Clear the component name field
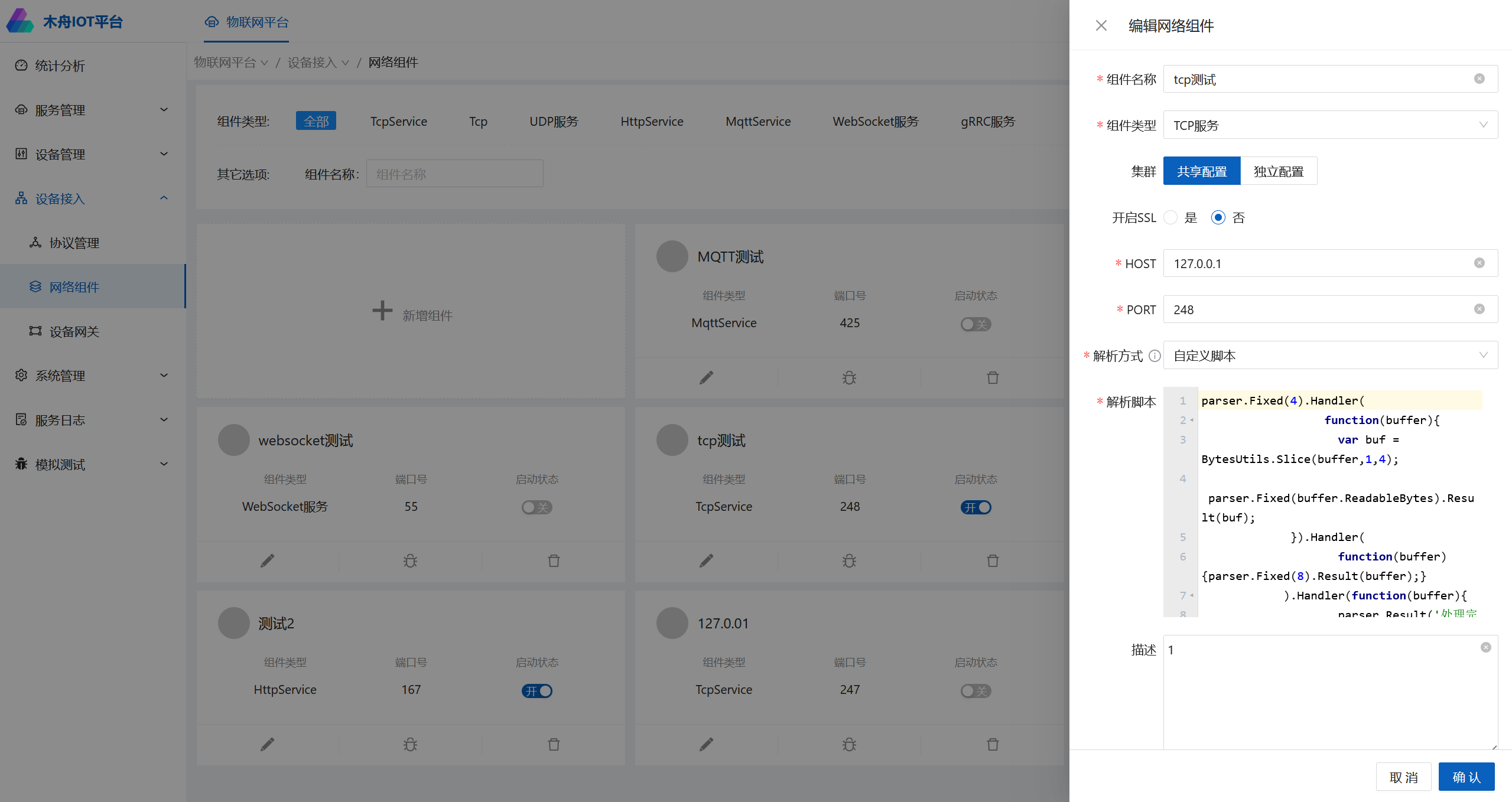This screenshot has width=1512, height=802. [x=1479, y=79]
